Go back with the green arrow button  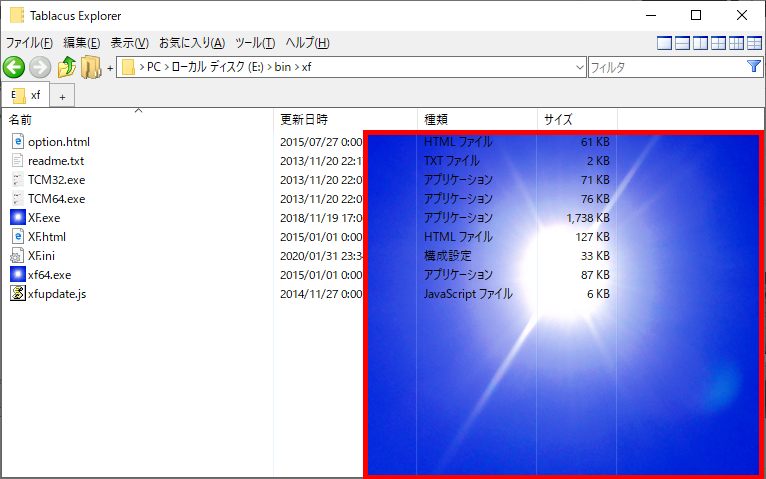coord(14,67)
